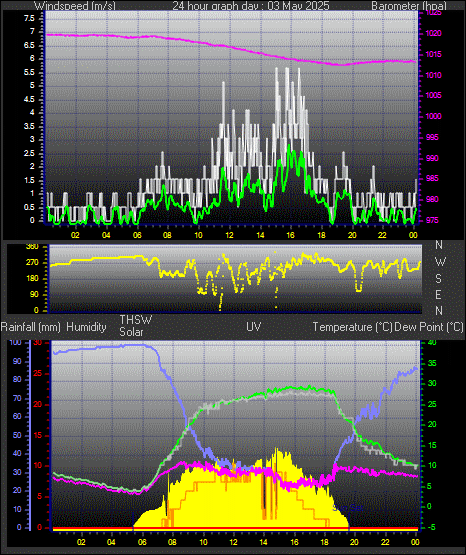Click the "Barometer (hpa)" axis title
The width and height of the screenshot is (466, 555).
point(409,6)
